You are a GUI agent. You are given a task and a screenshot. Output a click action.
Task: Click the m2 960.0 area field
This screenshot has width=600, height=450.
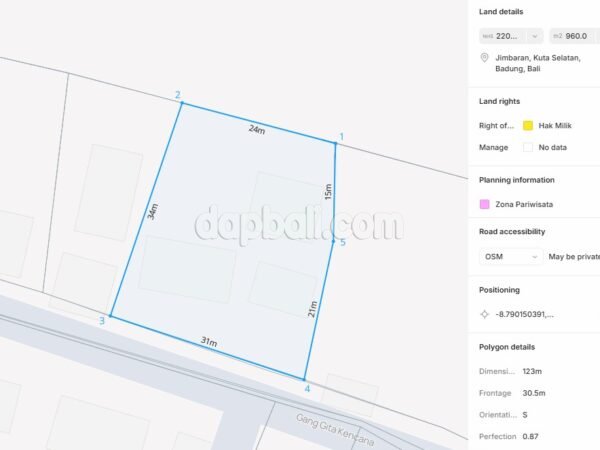click(574, 36)
